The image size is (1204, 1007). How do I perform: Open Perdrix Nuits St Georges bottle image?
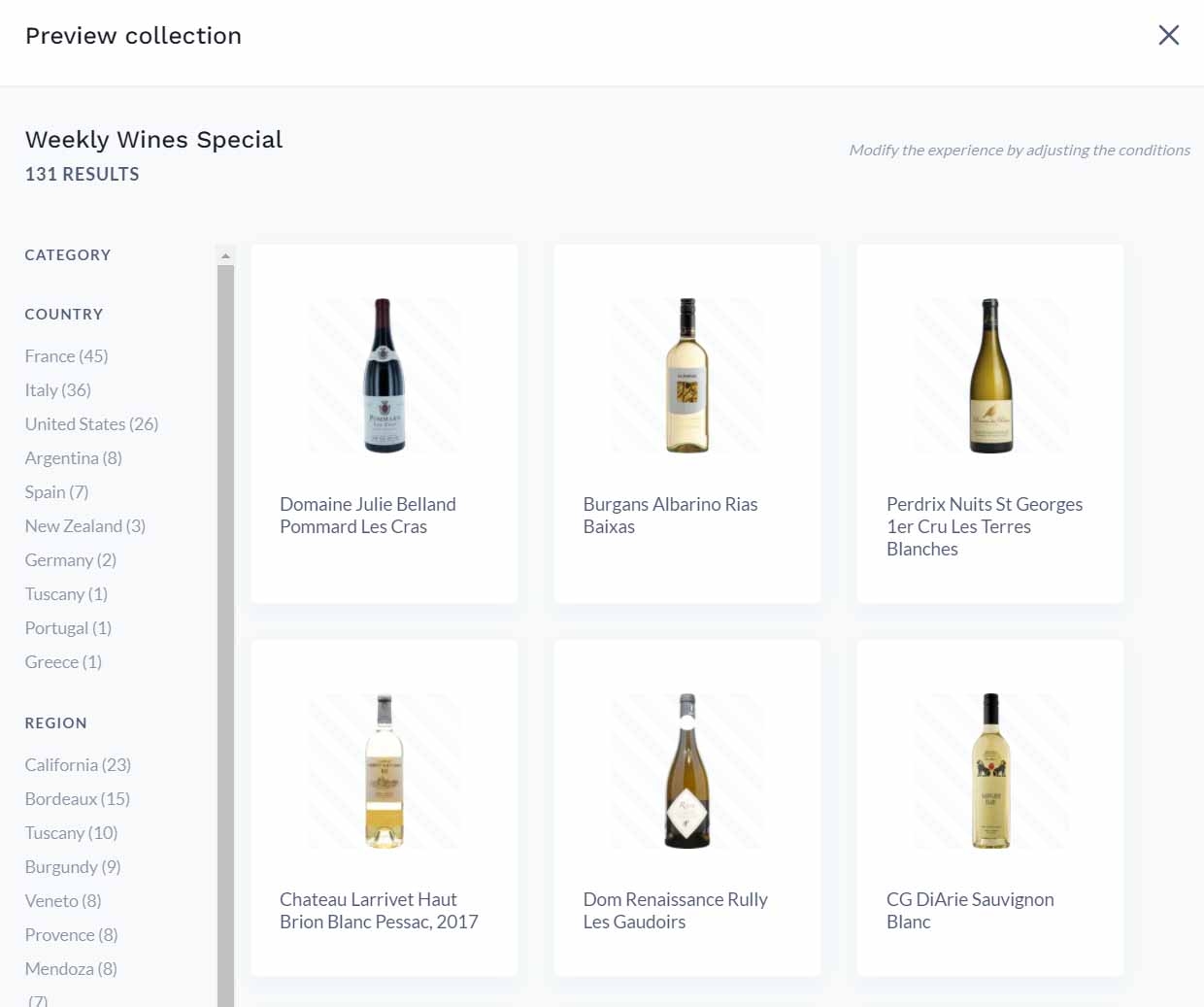990,375
